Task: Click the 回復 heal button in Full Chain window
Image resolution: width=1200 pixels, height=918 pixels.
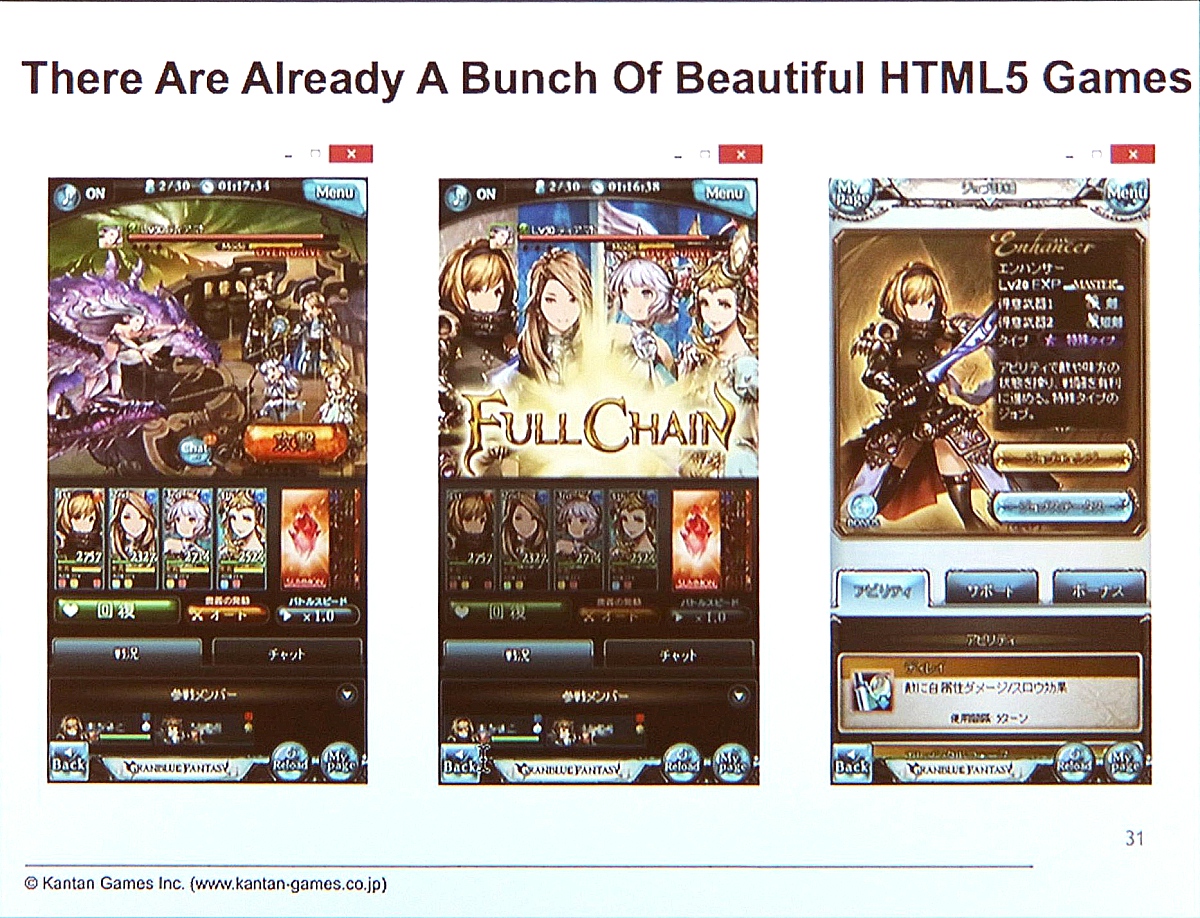Action: click(x=507, y=612)
